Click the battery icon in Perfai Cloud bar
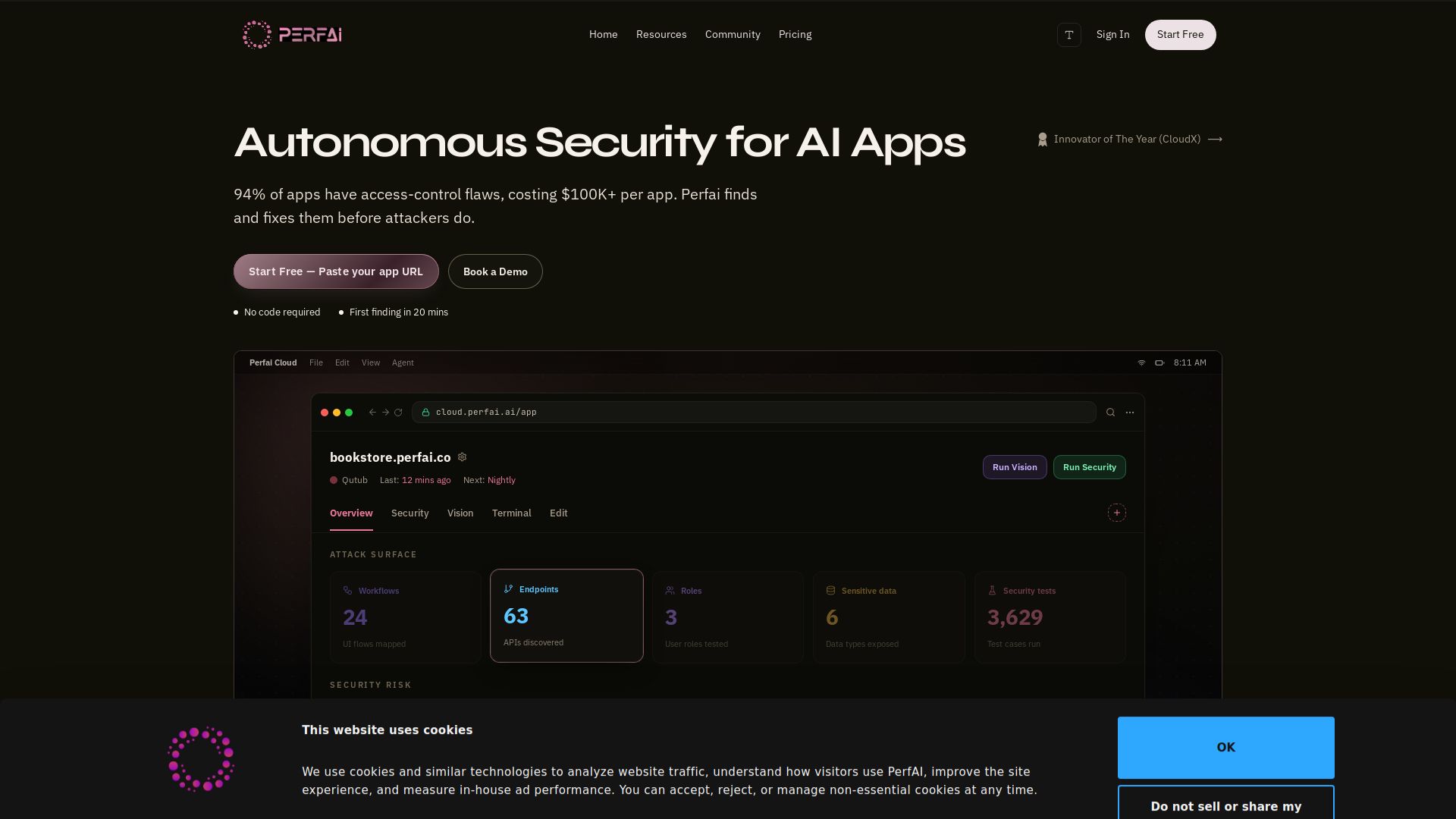This screenshot has height=819, width=1456. [x=1159, y=363]
